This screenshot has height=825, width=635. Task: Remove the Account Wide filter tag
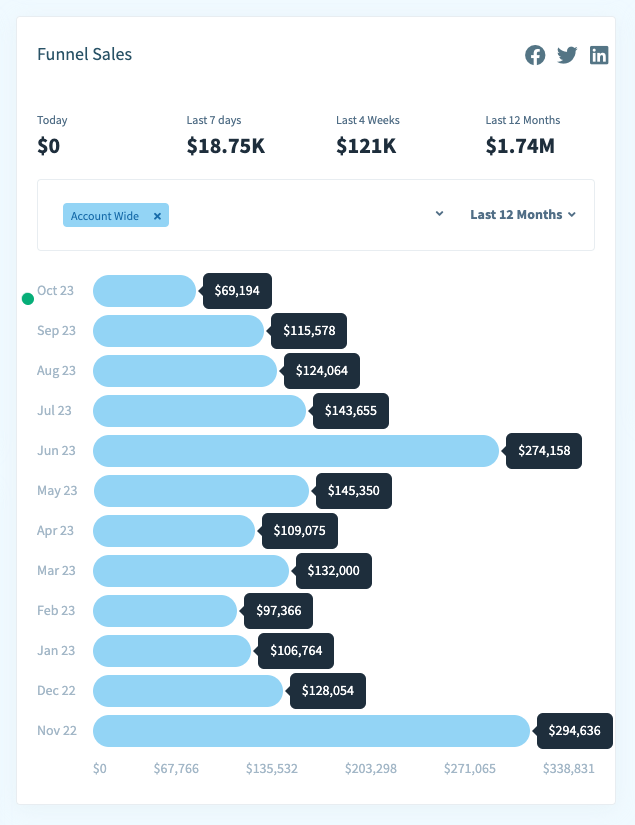pyautogui.click(x=157, y=216)
